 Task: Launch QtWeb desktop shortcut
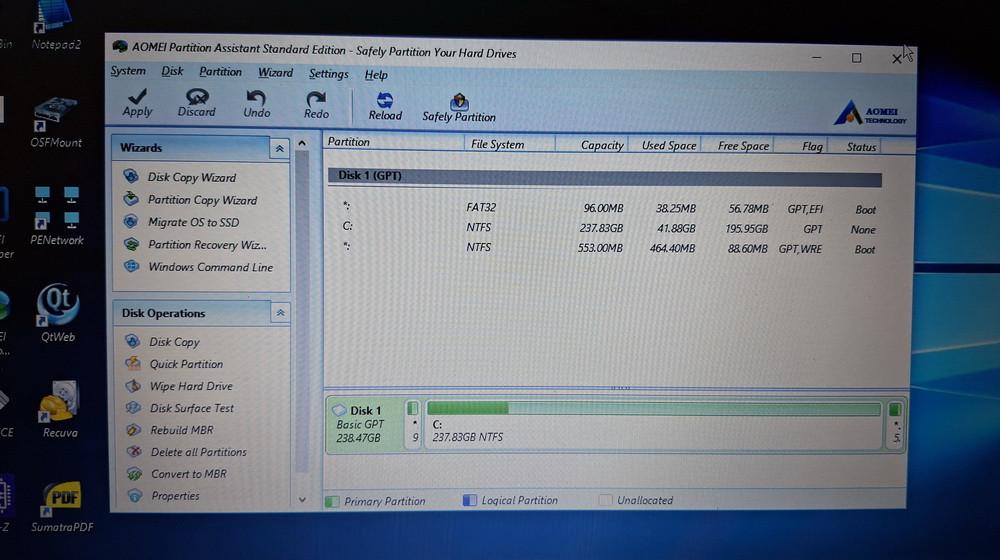(x=58, y=313)
